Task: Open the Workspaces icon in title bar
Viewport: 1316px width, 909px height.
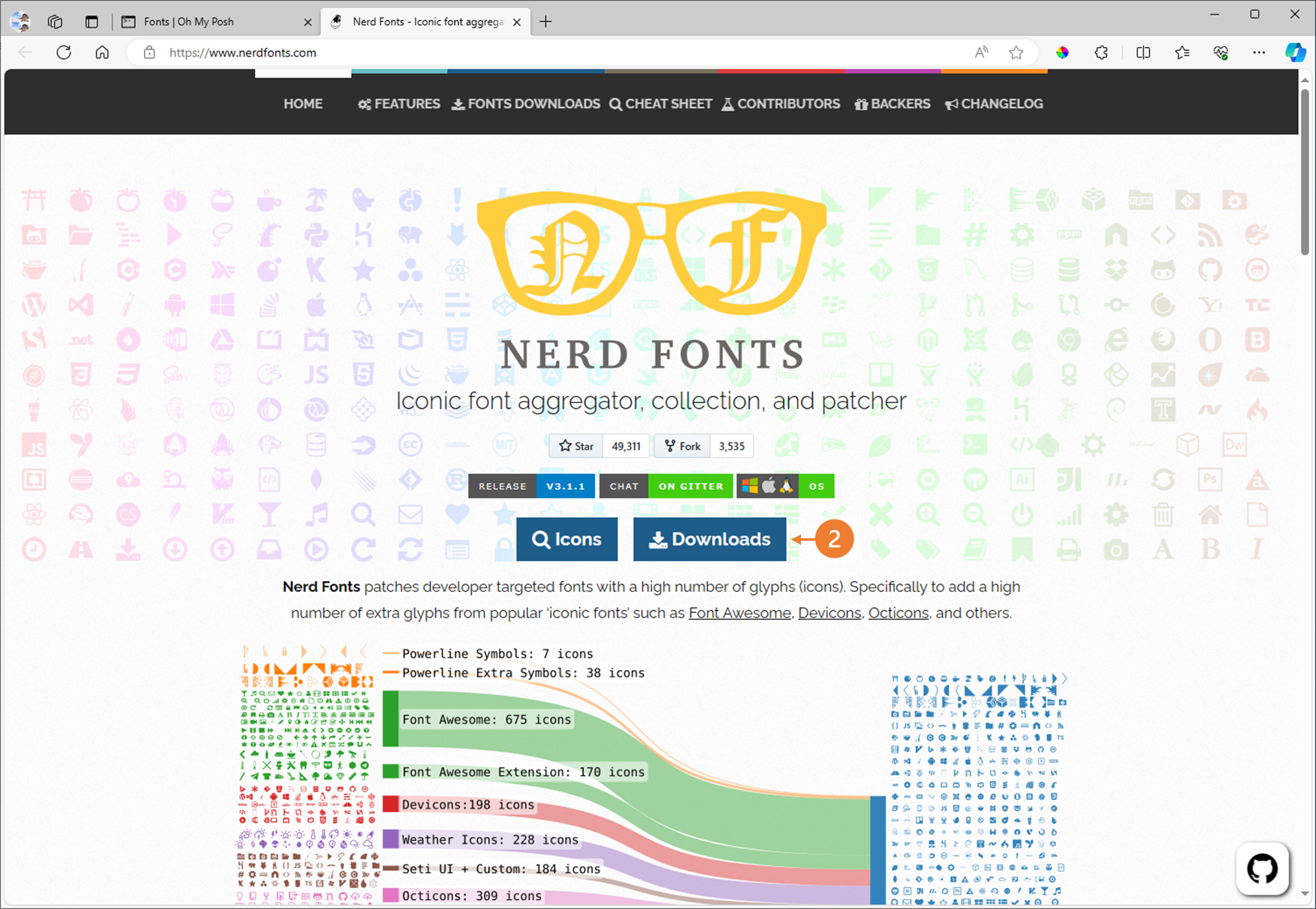Action: coord(55,22)
